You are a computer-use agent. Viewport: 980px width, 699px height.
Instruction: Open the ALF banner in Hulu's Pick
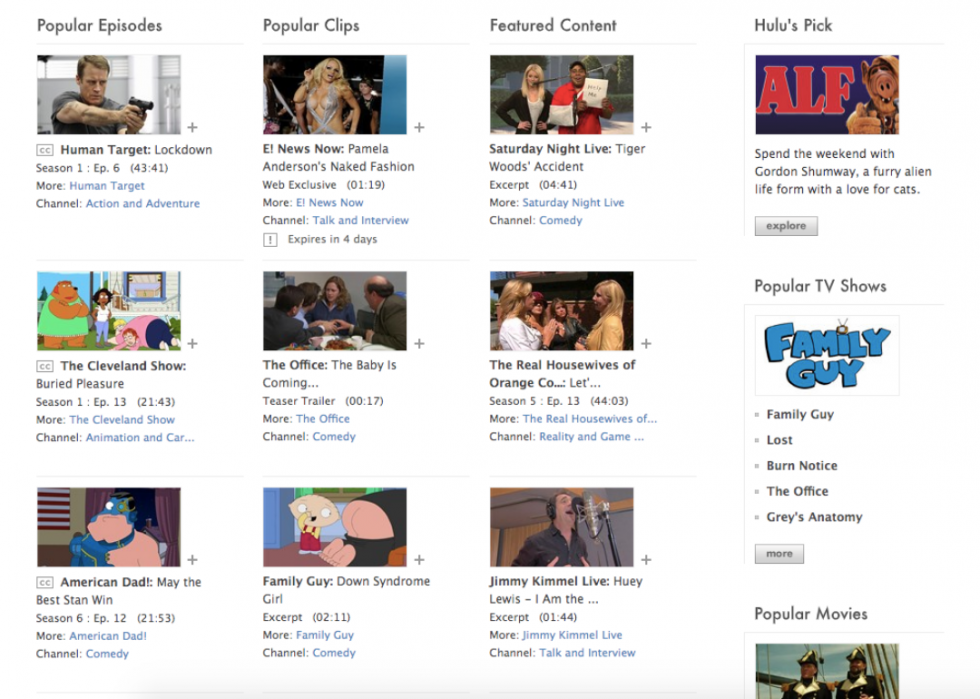[x=827, y=94]
